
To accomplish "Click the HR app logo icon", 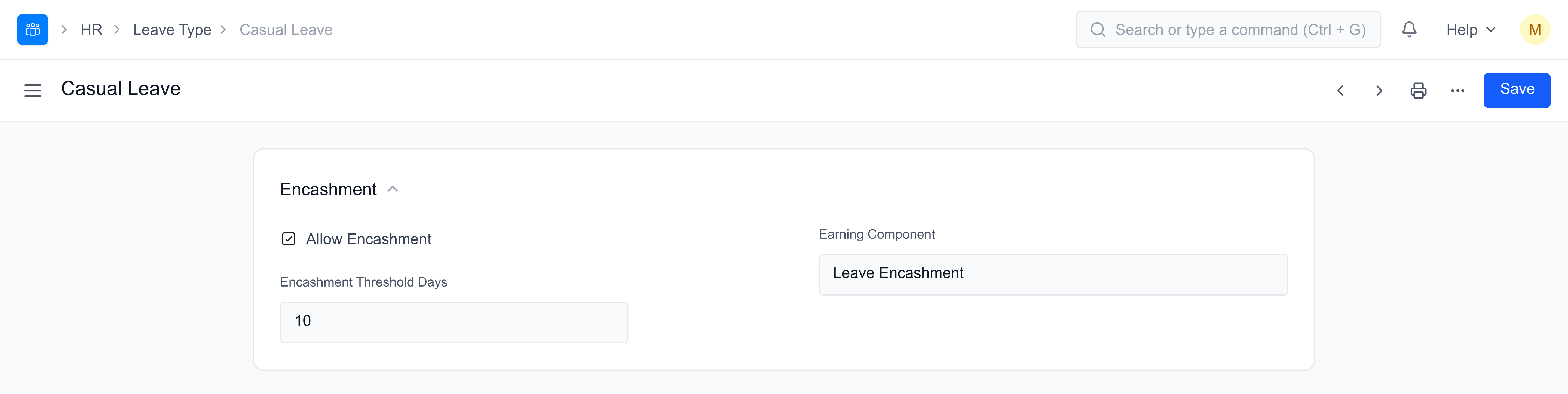I will tap(32, 30).
